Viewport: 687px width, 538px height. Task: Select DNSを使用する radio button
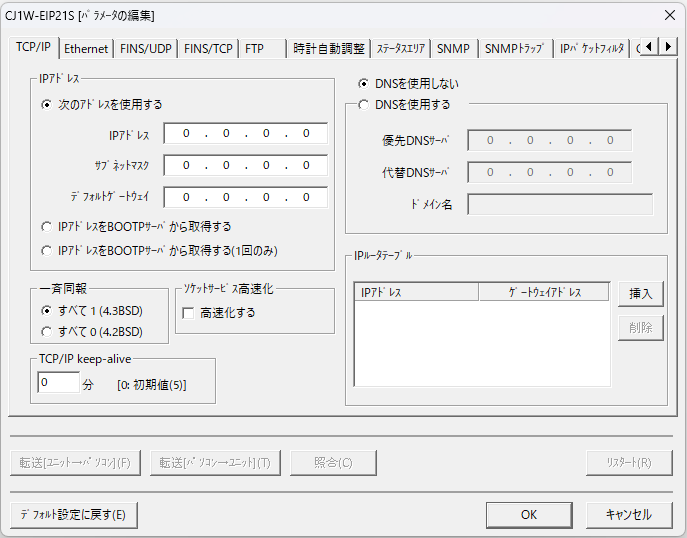click(404, 105)
